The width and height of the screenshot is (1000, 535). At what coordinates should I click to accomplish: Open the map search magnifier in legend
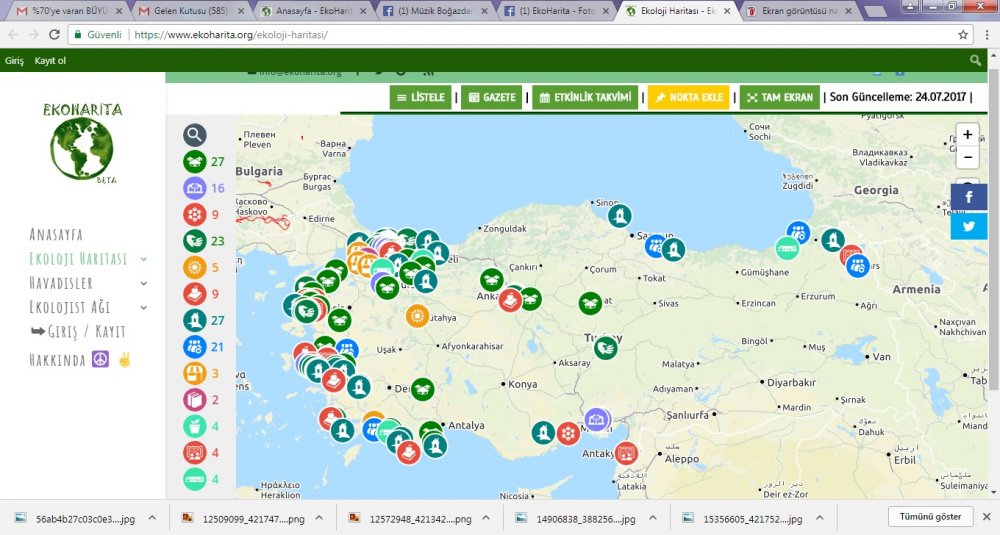[x=195, y=135]
